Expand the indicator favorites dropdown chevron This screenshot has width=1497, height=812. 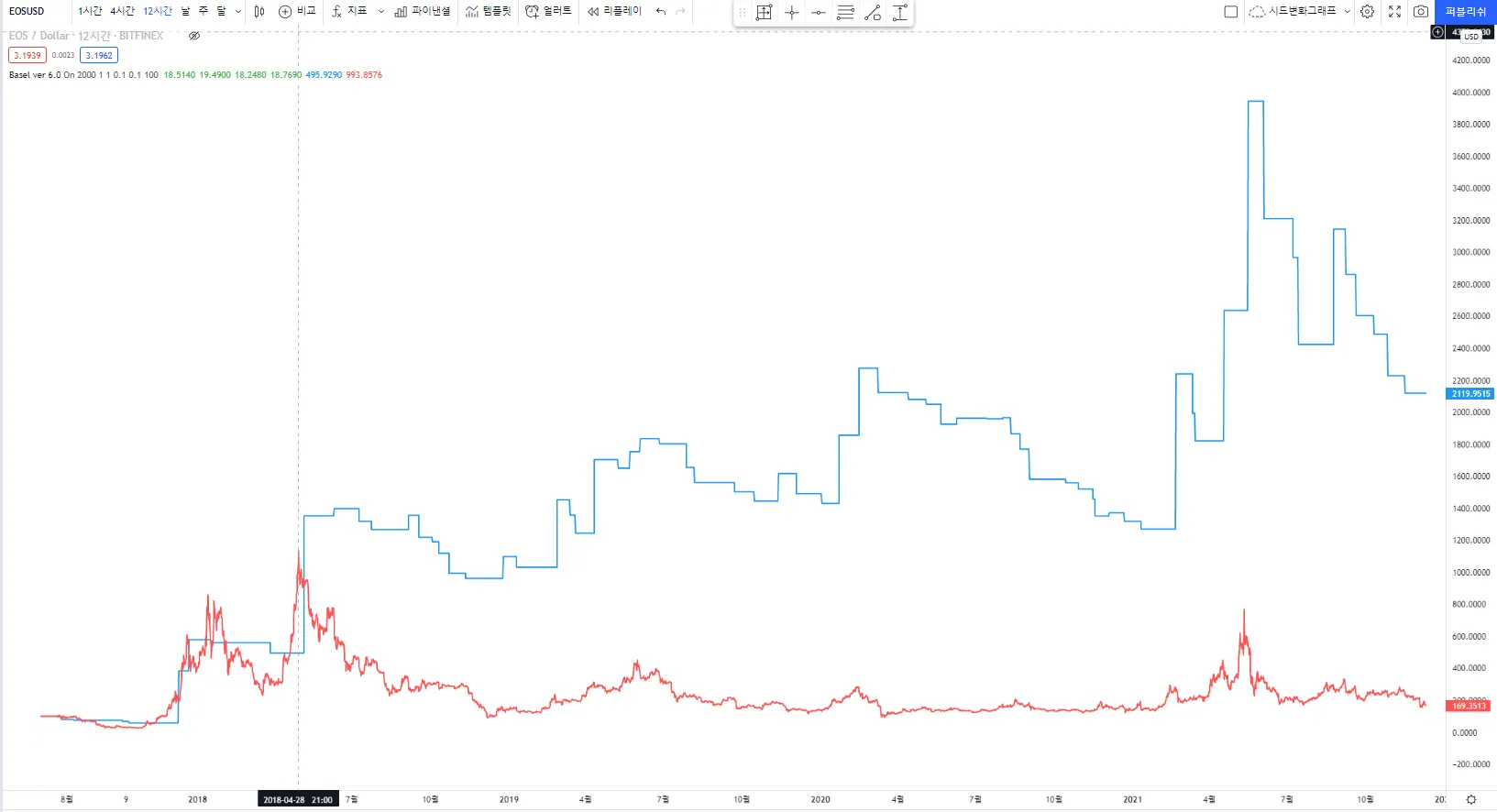(381, 11)
